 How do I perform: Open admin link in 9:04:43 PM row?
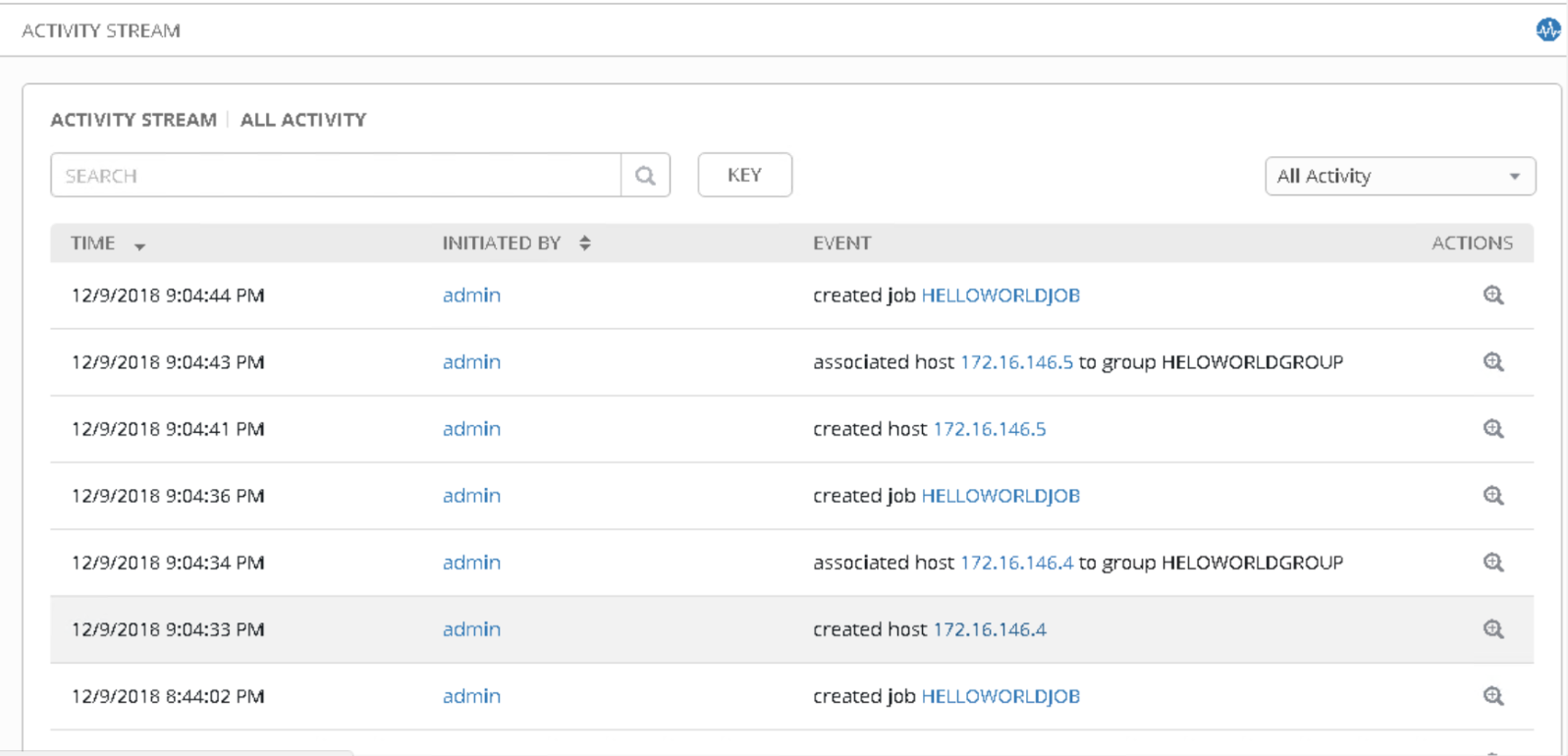point(471,362)
